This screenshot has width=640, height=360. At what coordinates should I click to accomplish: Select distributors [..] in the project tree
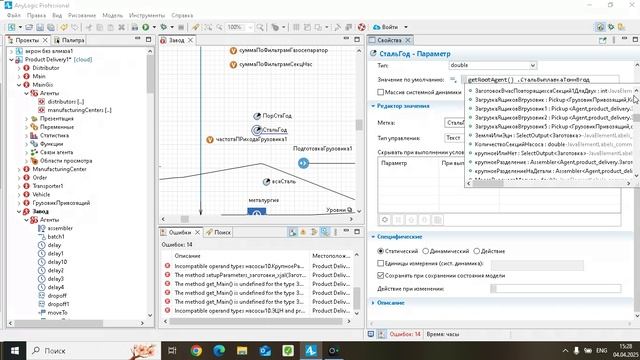(x=65, y=102)
